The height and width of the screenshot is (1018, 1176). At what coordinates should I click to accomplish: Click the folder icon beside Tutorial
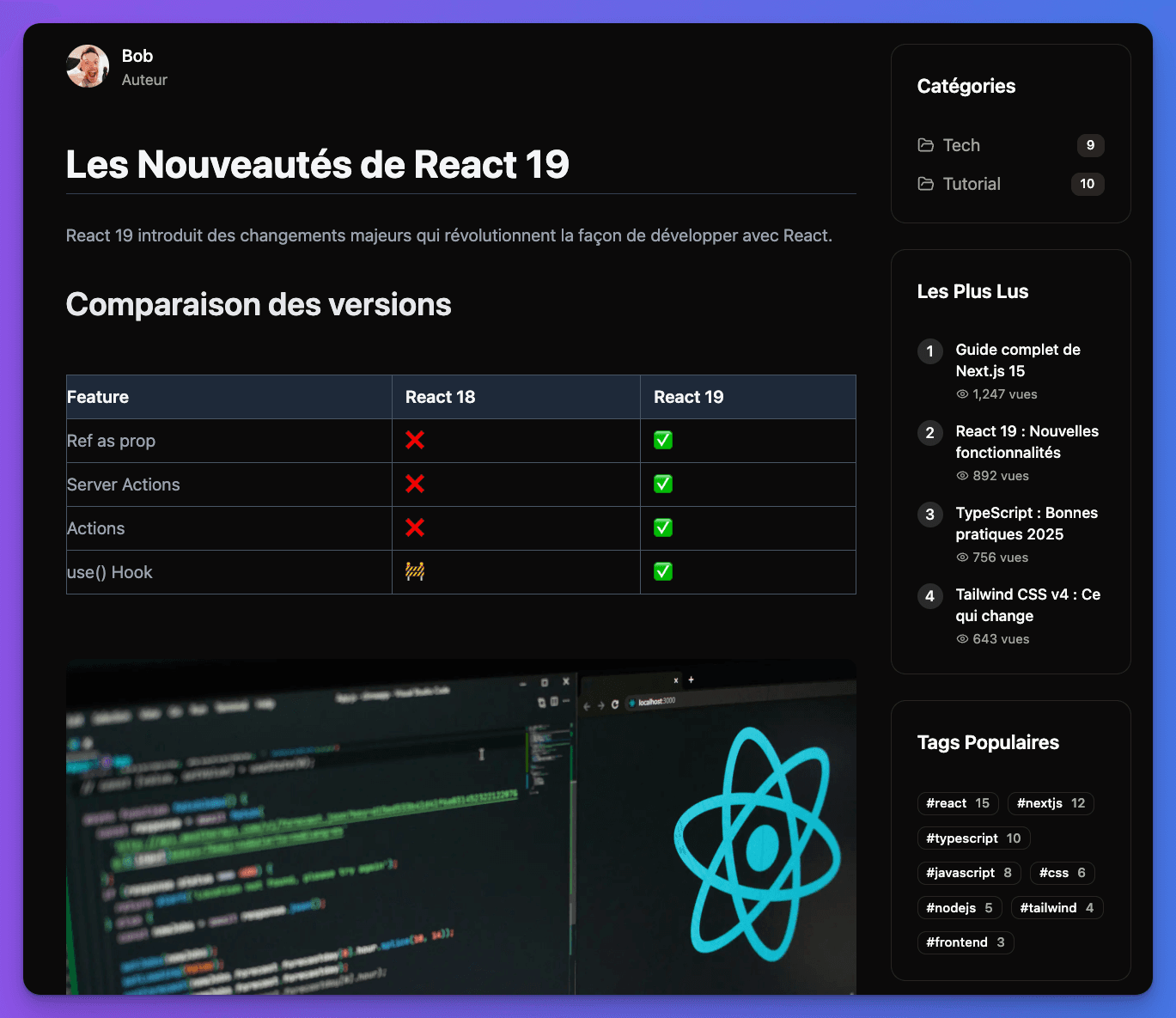(x=925, y=184)
